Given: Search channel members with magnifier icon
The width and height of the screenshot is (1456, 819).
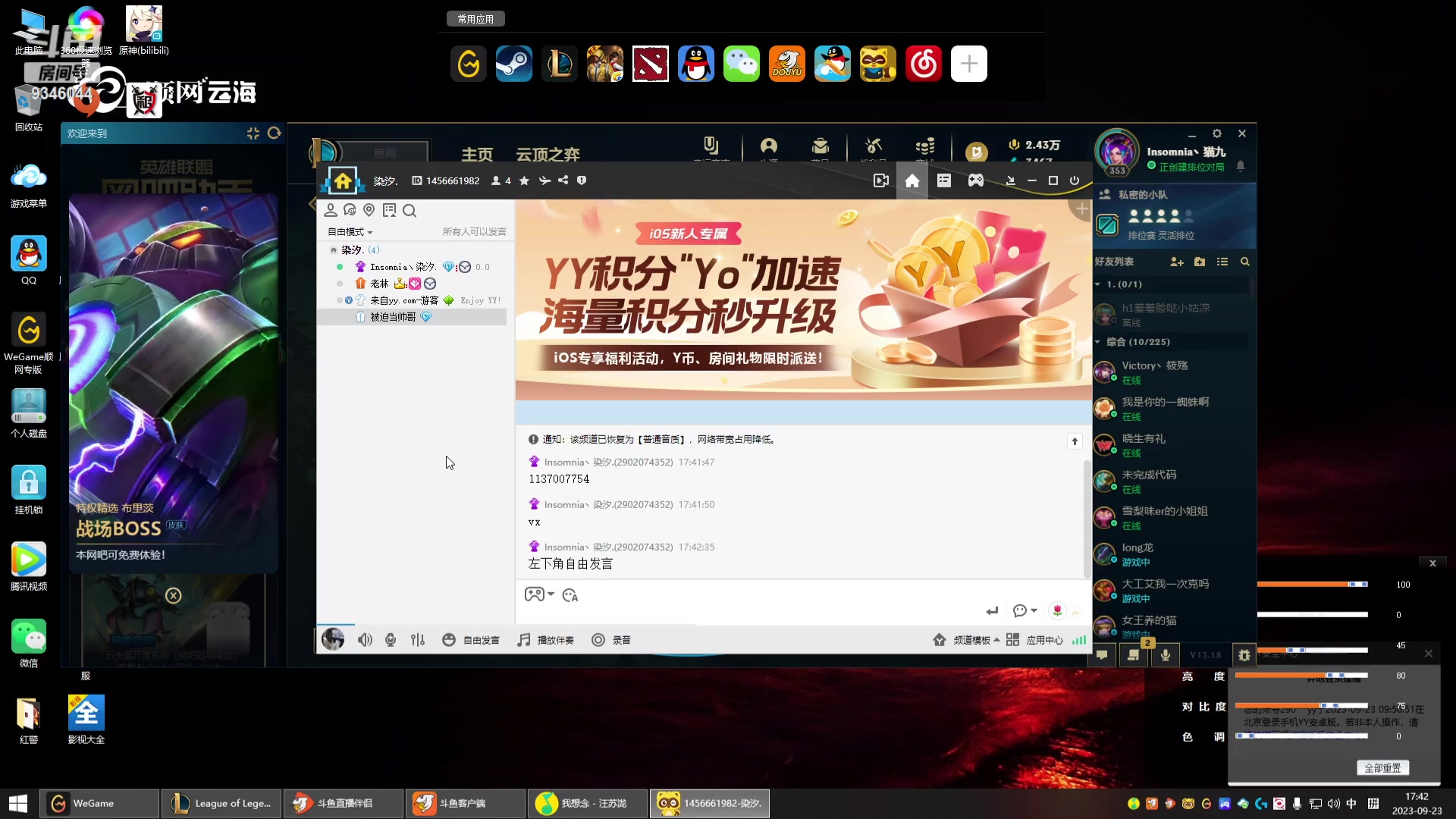Looking at the screenshot, I should point(409,210).
